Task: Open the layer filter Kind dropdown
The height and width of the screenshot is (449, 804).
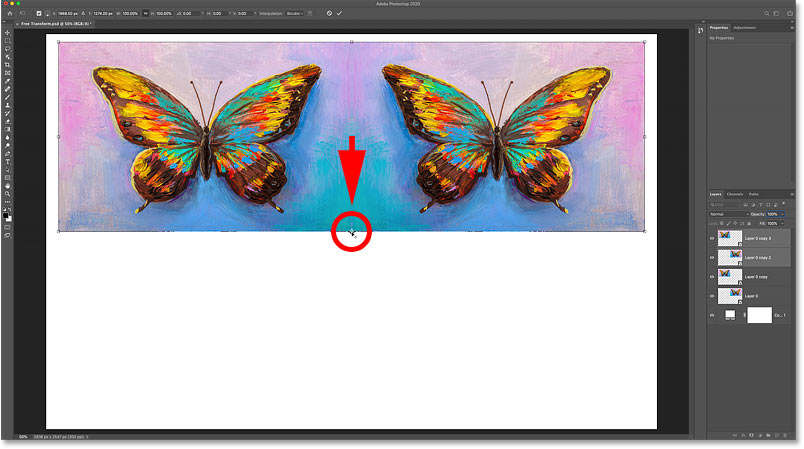Action: [x=725, y=205]
